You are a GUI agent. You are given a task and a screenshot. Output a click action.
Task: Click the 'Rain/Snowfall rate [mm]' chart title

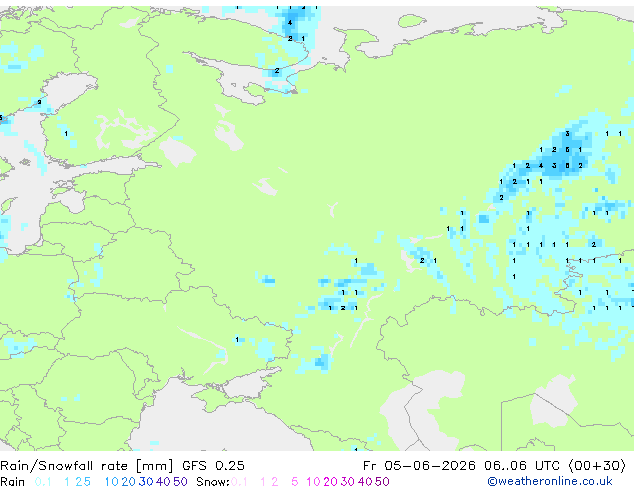click(87, 466)
